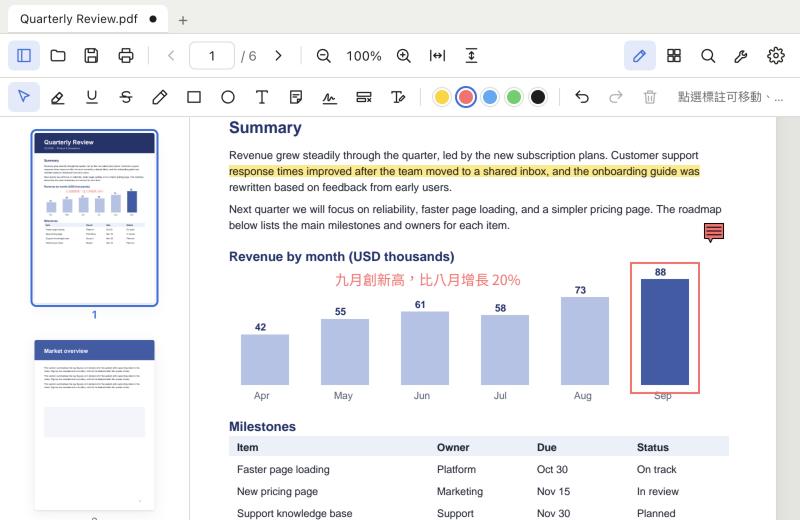
Task: Go to the previous page arrow
Action: click(171, 56)
